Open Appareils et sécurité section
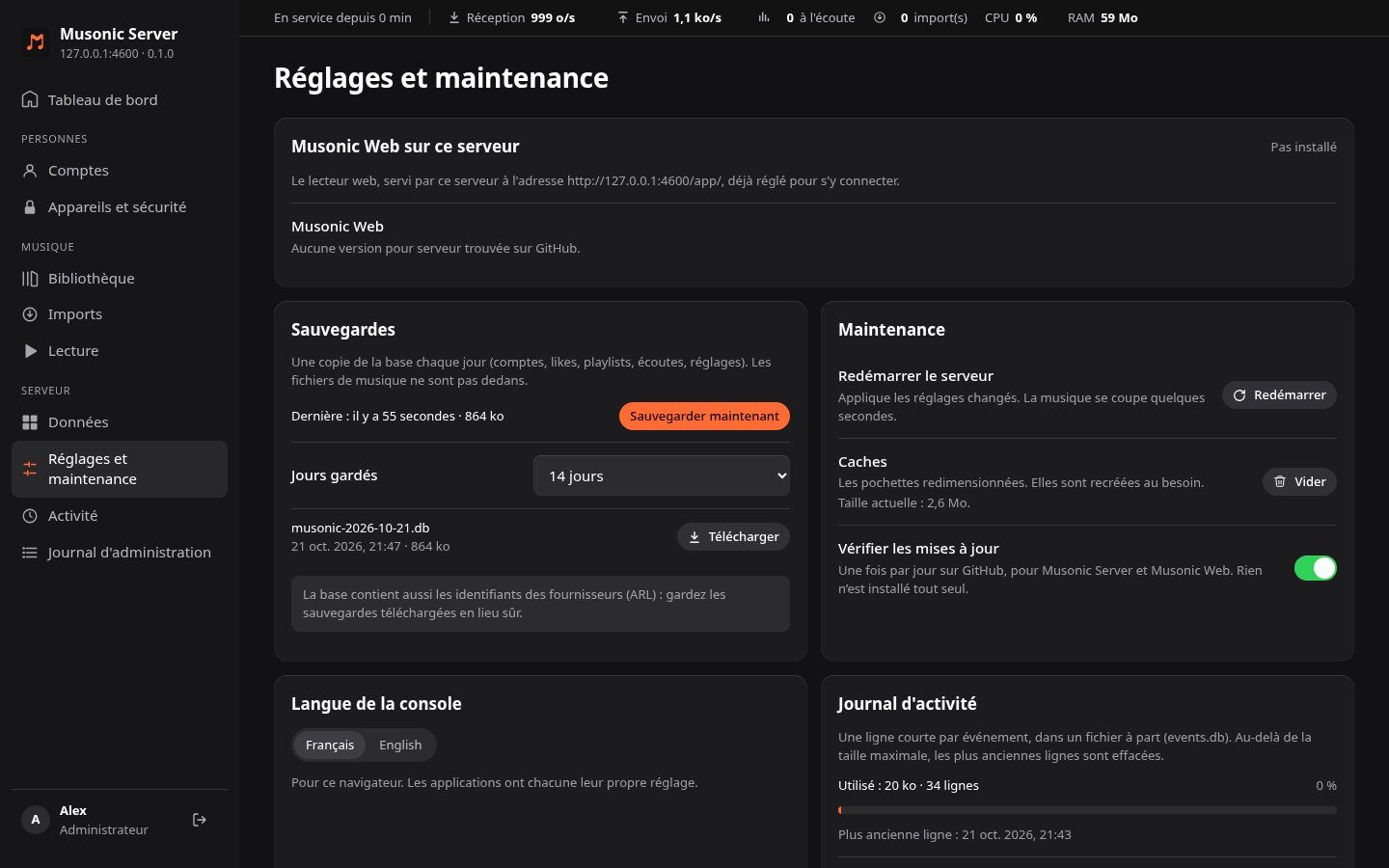 (x=120, y=207)
